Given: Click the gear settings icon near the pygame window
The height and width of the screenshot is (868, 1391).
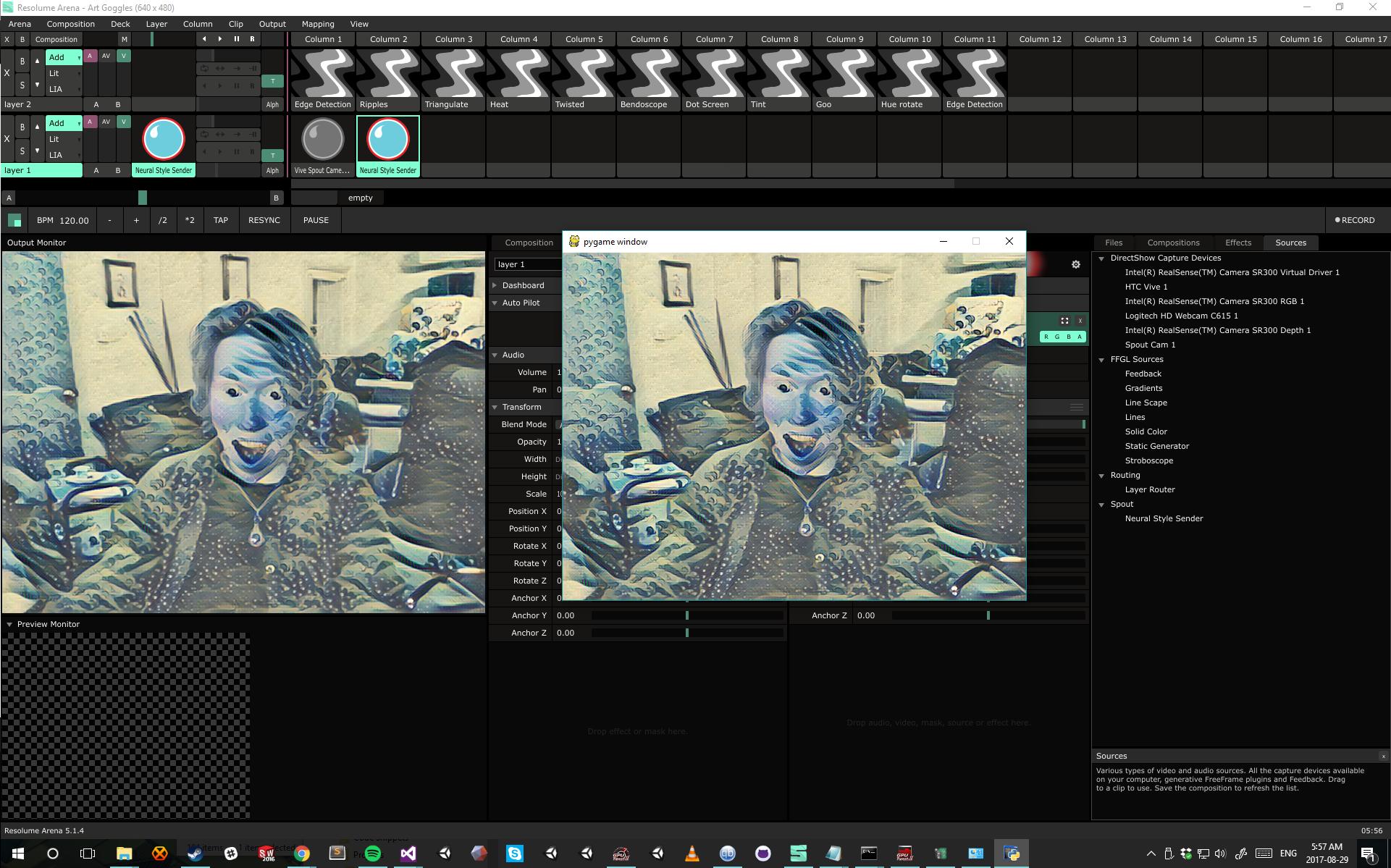Looking at the screenshot, I should pos(1076,264).
